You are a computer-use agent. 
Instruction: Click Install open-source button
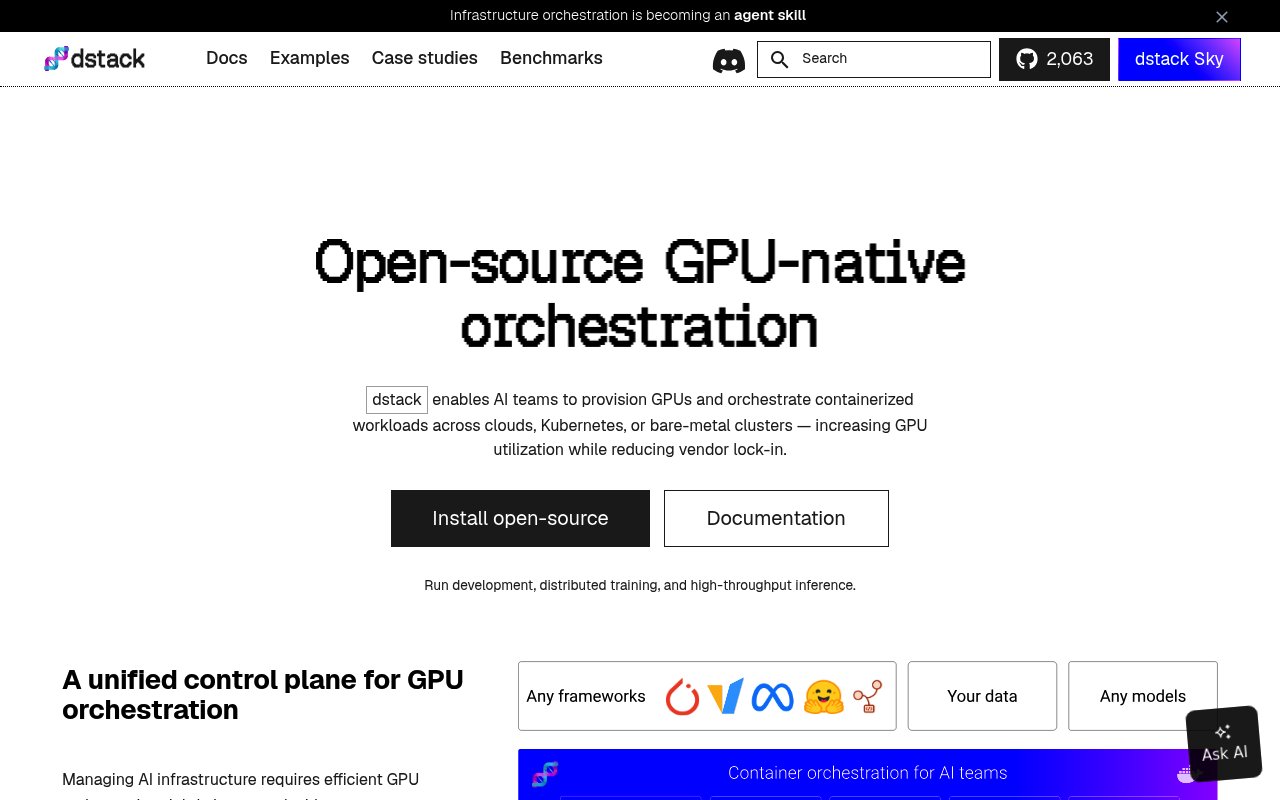click(x=520, y=518)
